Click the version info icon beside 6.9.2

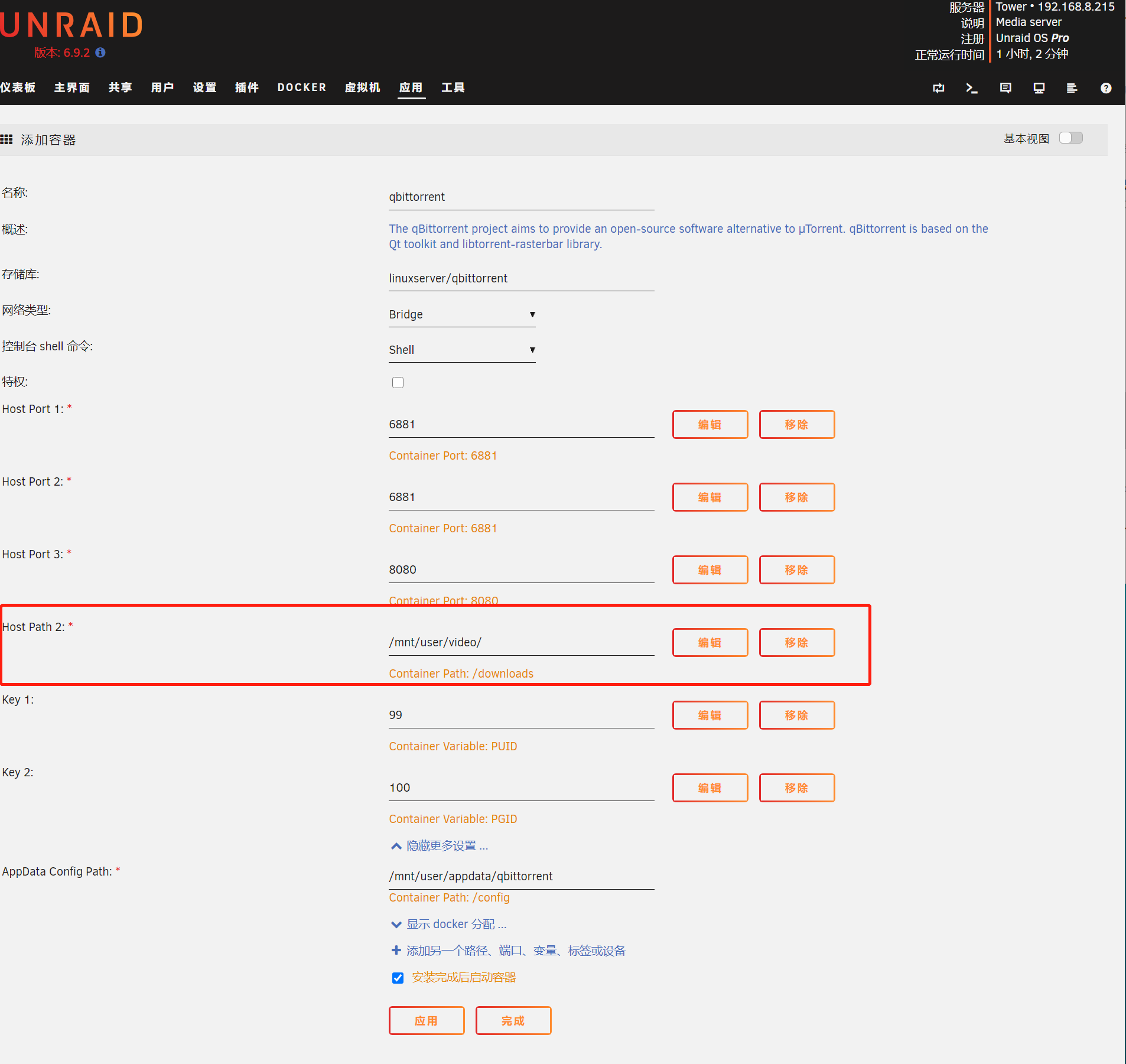[x=100, y=53]
